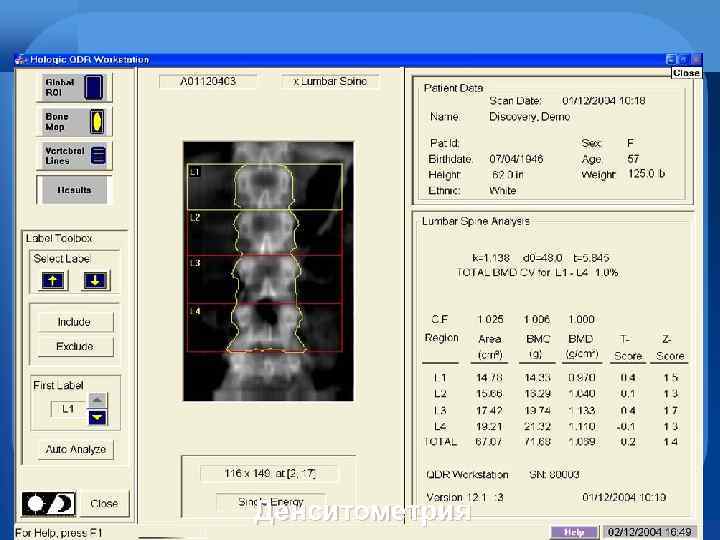This screenshot has height=540, width=720.
Task: Move label selection up with arrow
Action: (52, 281)
